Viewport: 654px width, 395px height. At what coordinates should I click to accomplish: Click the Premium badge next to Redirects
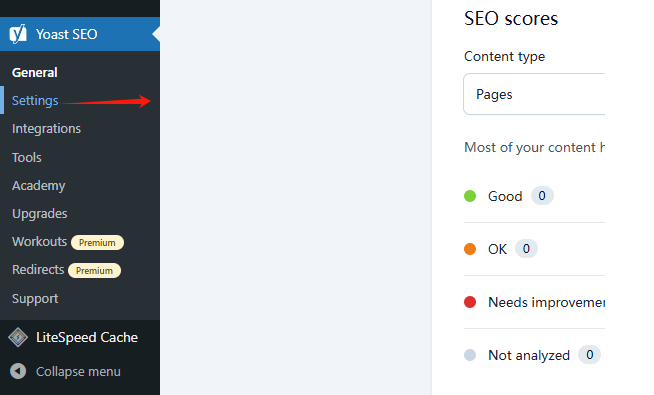pyautogui.click(x=94, y=270)
